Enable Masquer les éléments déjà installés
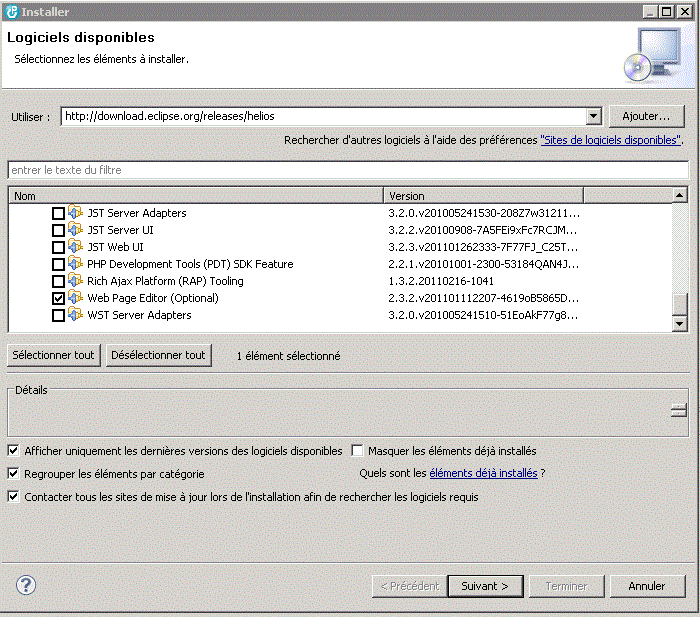Image resolution: width=700 pixels, height=617 pixels. [357, 450]
